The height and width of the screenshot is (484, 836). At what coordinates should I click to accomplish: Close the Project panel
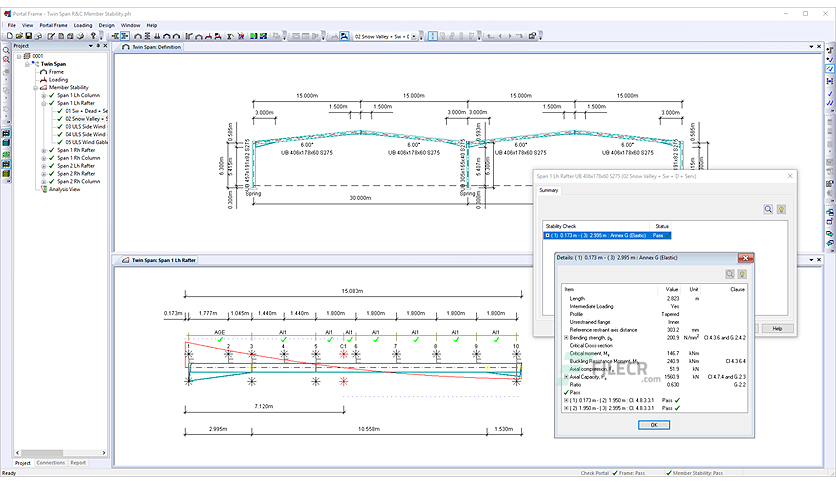point(105,46)
